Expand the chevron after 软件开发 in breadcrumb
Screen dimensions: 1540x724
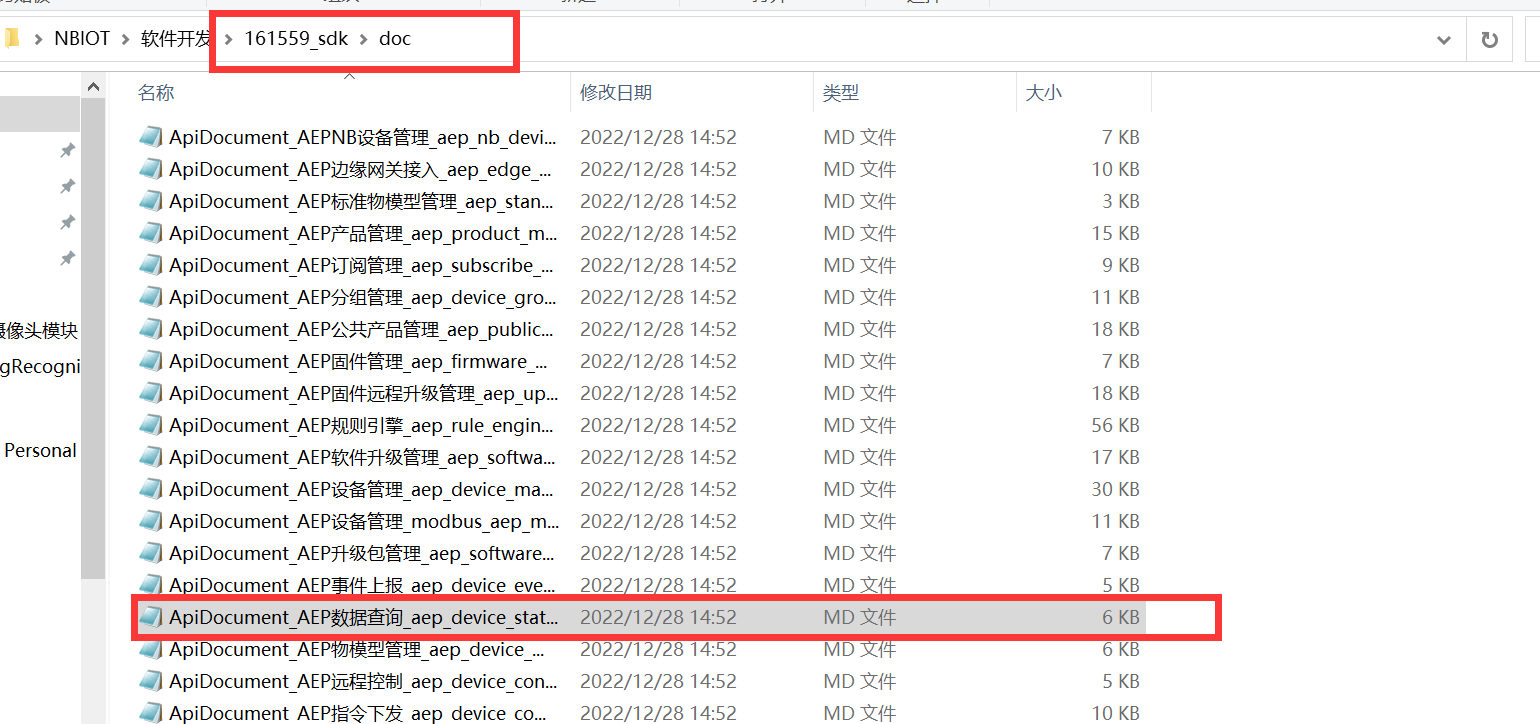tap(229, 39)
